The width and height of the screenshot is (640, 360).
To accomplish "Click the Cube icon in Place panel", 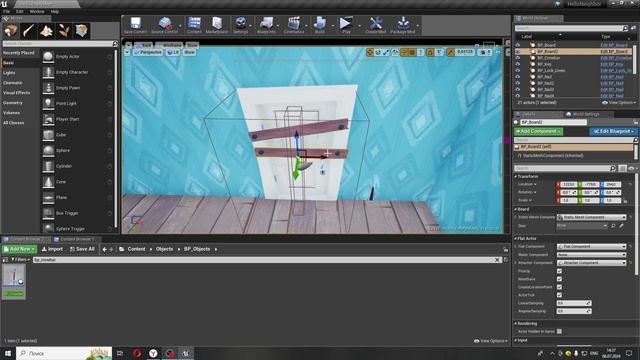I will tap(48, 135).
